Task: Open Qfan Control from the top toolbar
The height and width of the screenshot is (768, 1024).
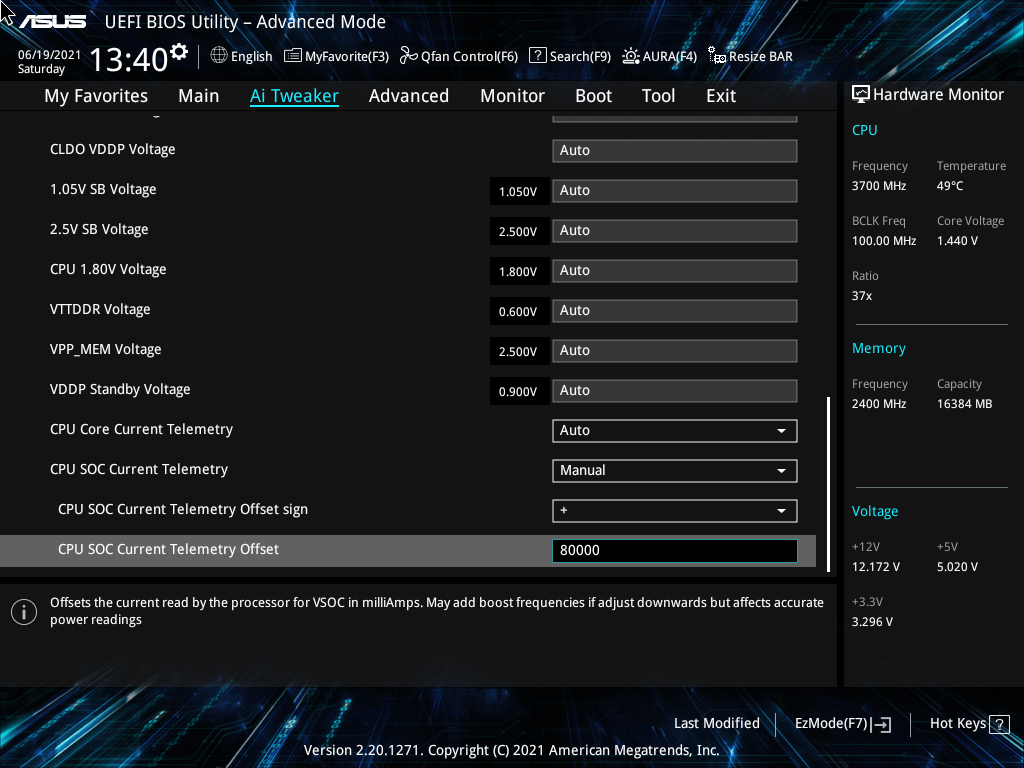Action: 458,56
